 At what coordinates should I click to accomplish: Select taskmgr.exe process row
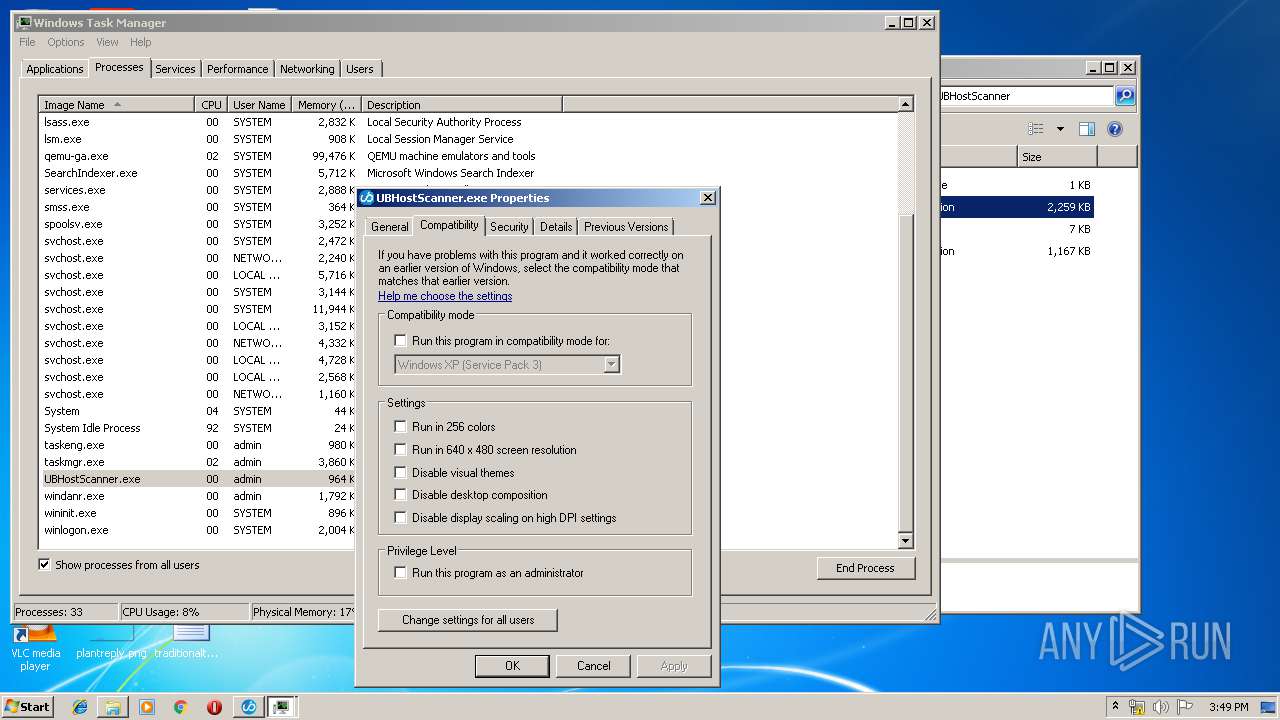tap(198, 462)
